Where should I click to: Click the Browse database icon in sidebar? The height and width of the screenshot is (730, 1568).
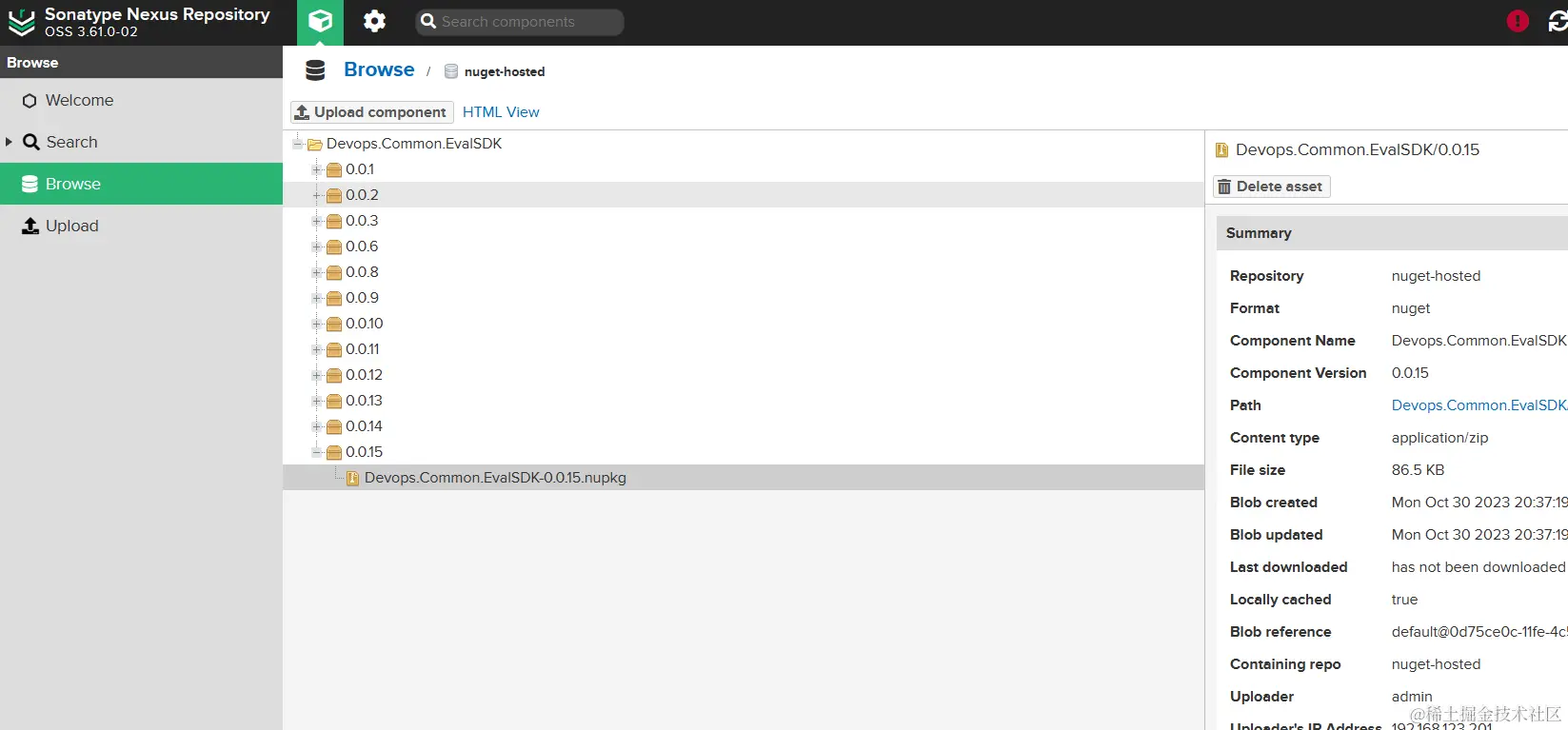pos(30,184)
